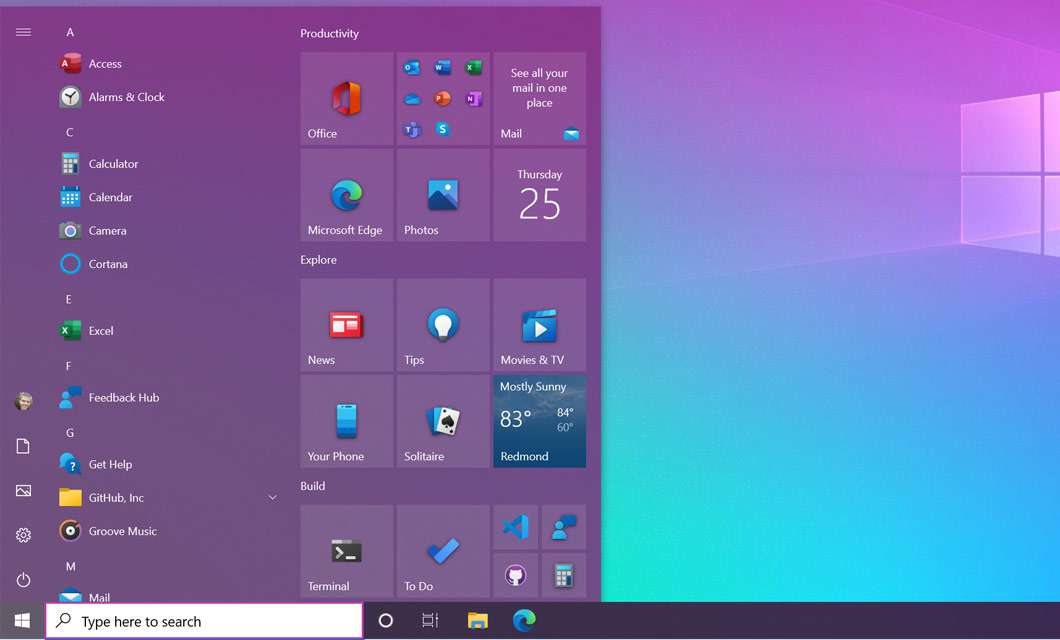
Task: Launch the Camera app
Action: 169,230
